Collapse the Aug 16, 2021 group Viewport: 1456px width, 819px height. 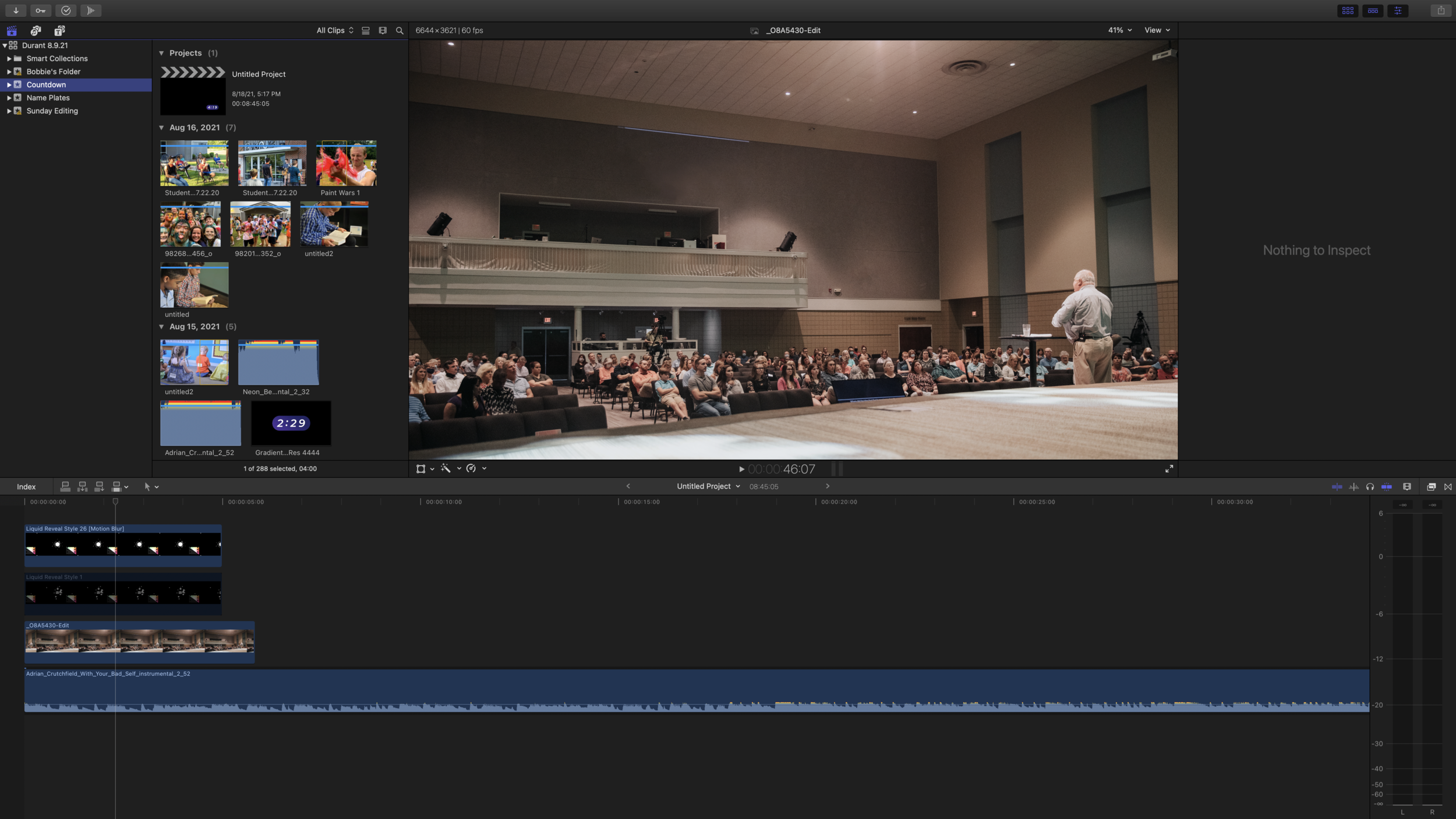161,128
